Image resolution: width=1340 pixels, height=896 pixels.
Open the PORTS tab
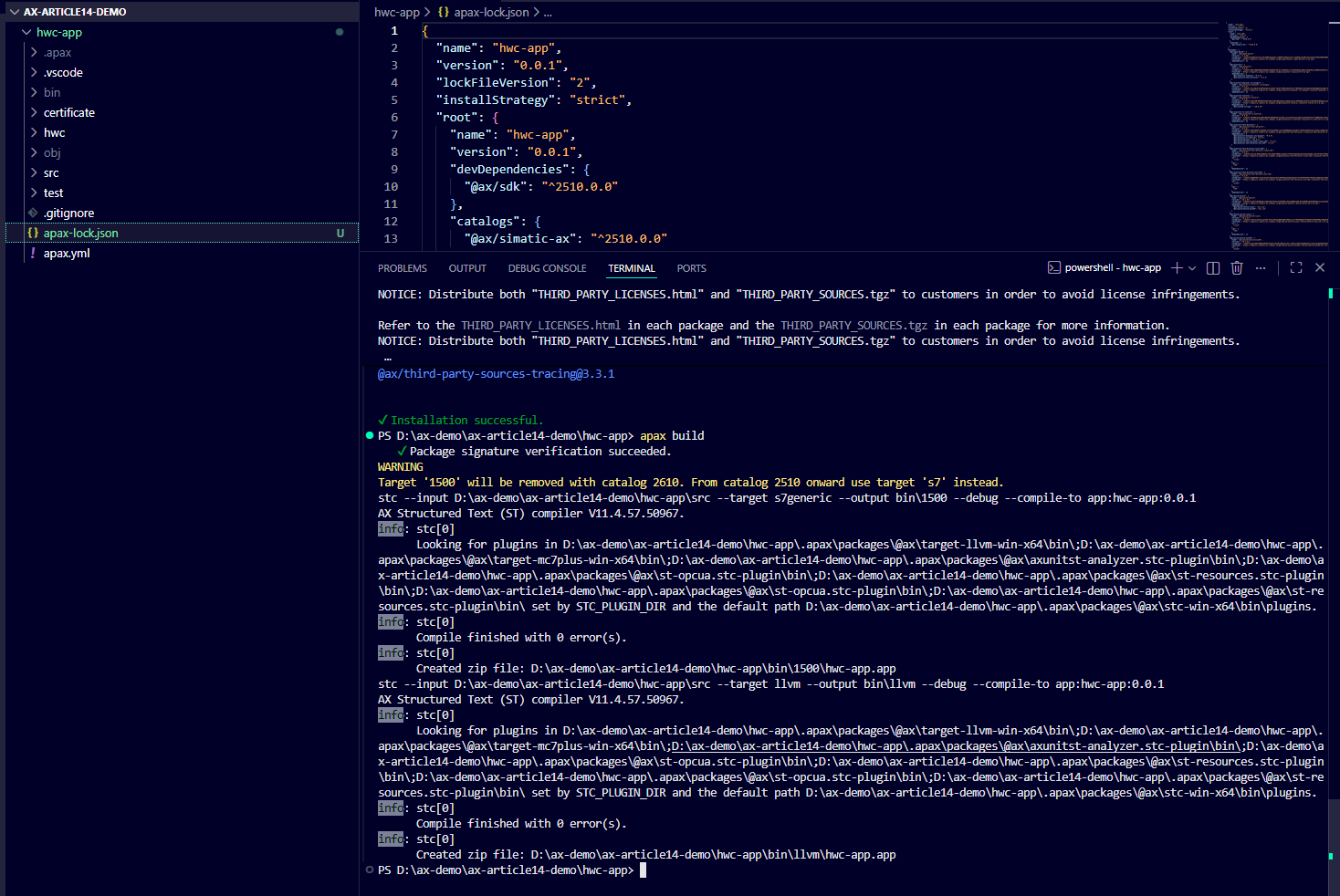pyautogui.click(x=692, y=268)
